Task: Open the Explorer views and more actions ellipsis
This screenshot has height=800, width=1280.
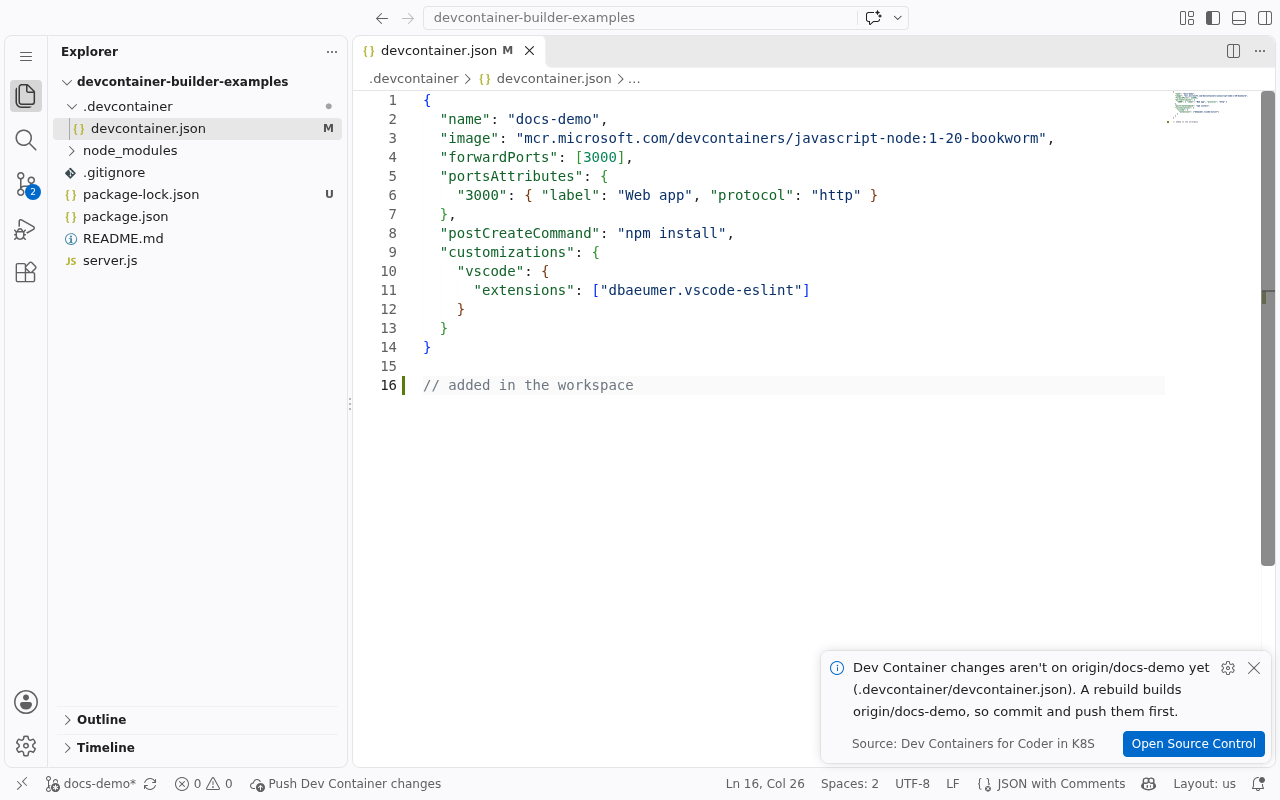Action: 332,52
